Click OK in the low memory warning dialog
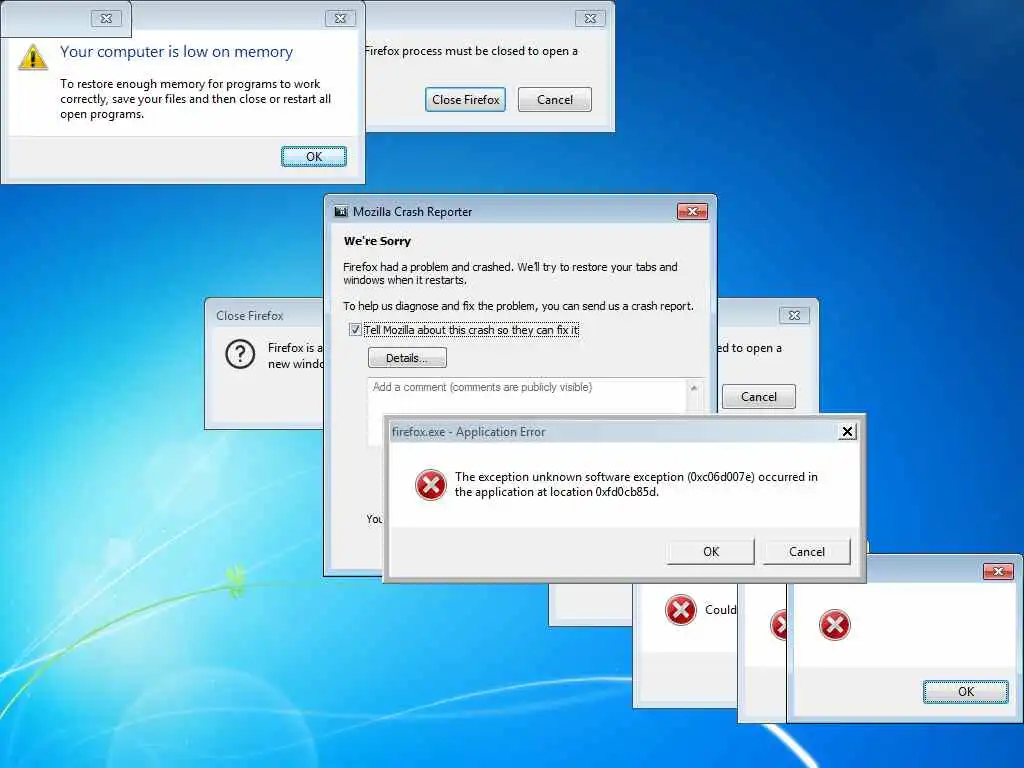 point(314,157)
